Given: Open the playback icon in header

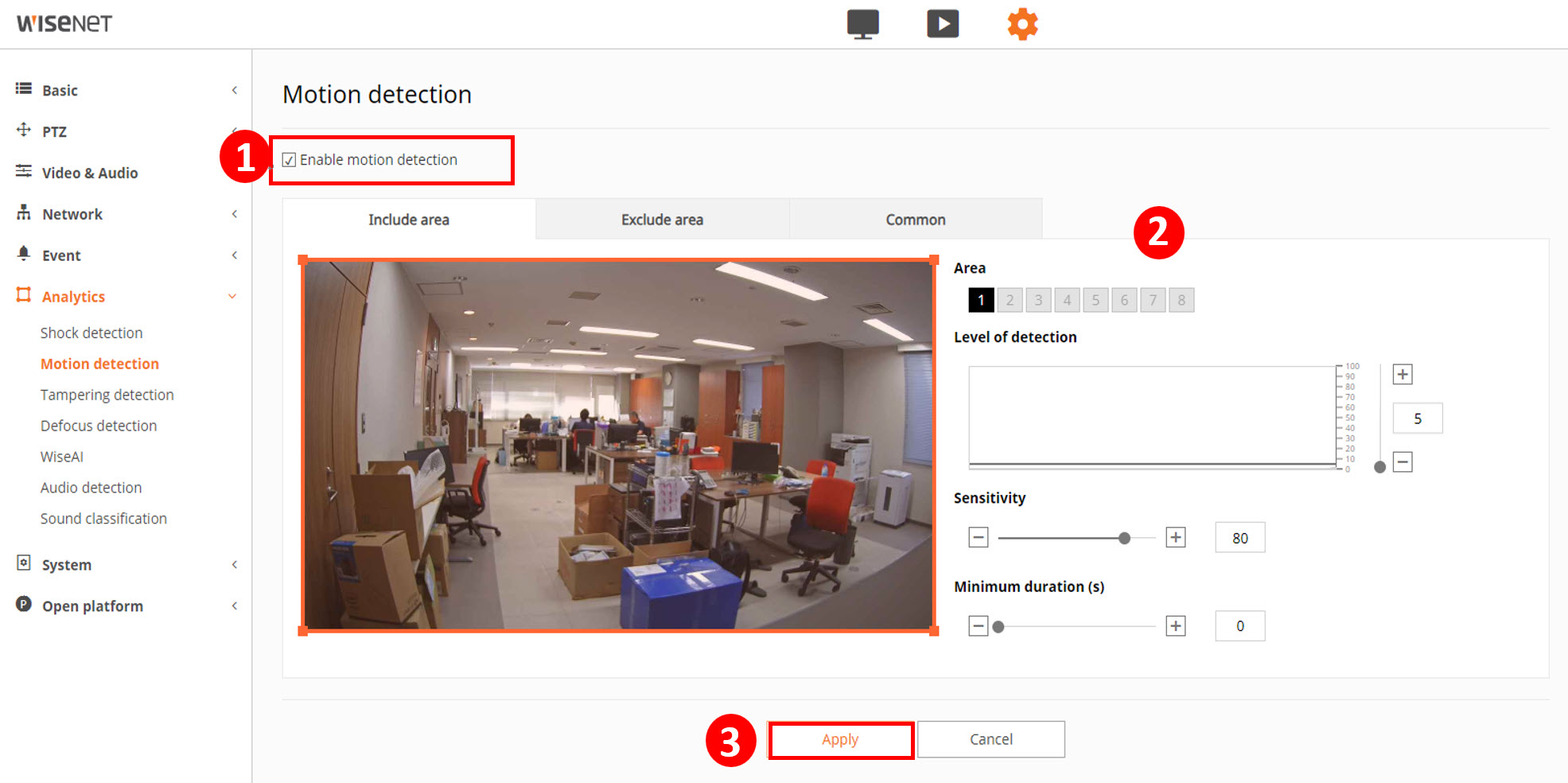Looking at the screenshot, I should 943,24.
